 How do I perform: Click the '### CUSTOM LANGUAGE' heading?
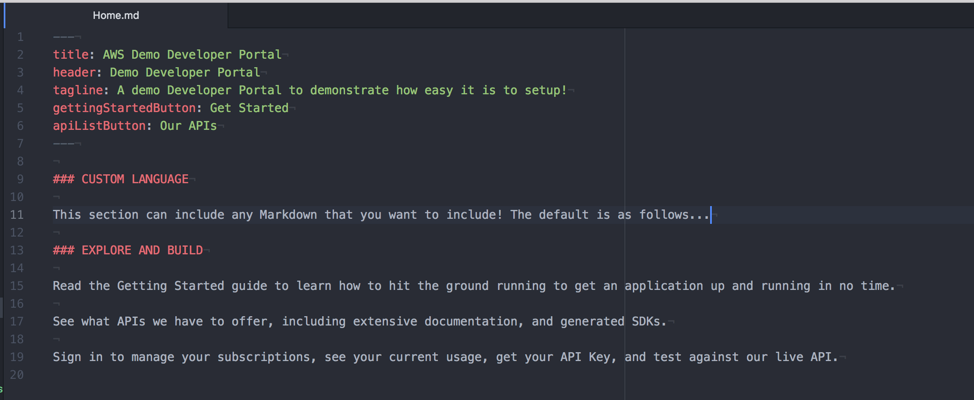point(121,180)
